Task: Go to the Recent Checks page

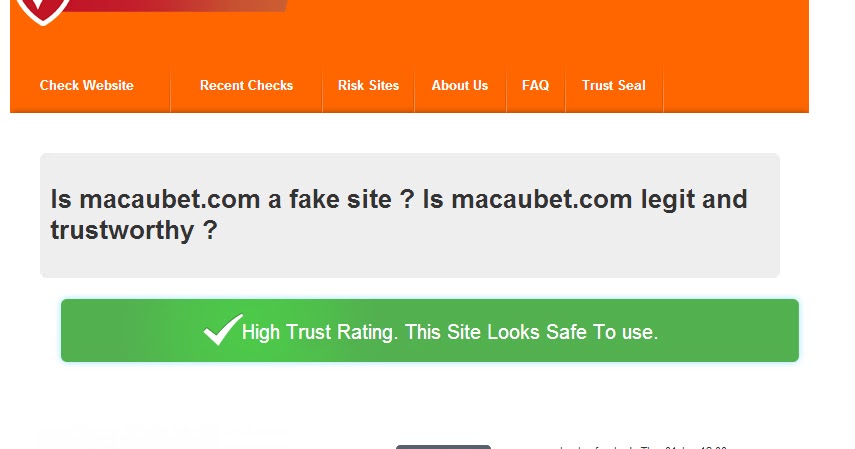Action: click(246, 86)
